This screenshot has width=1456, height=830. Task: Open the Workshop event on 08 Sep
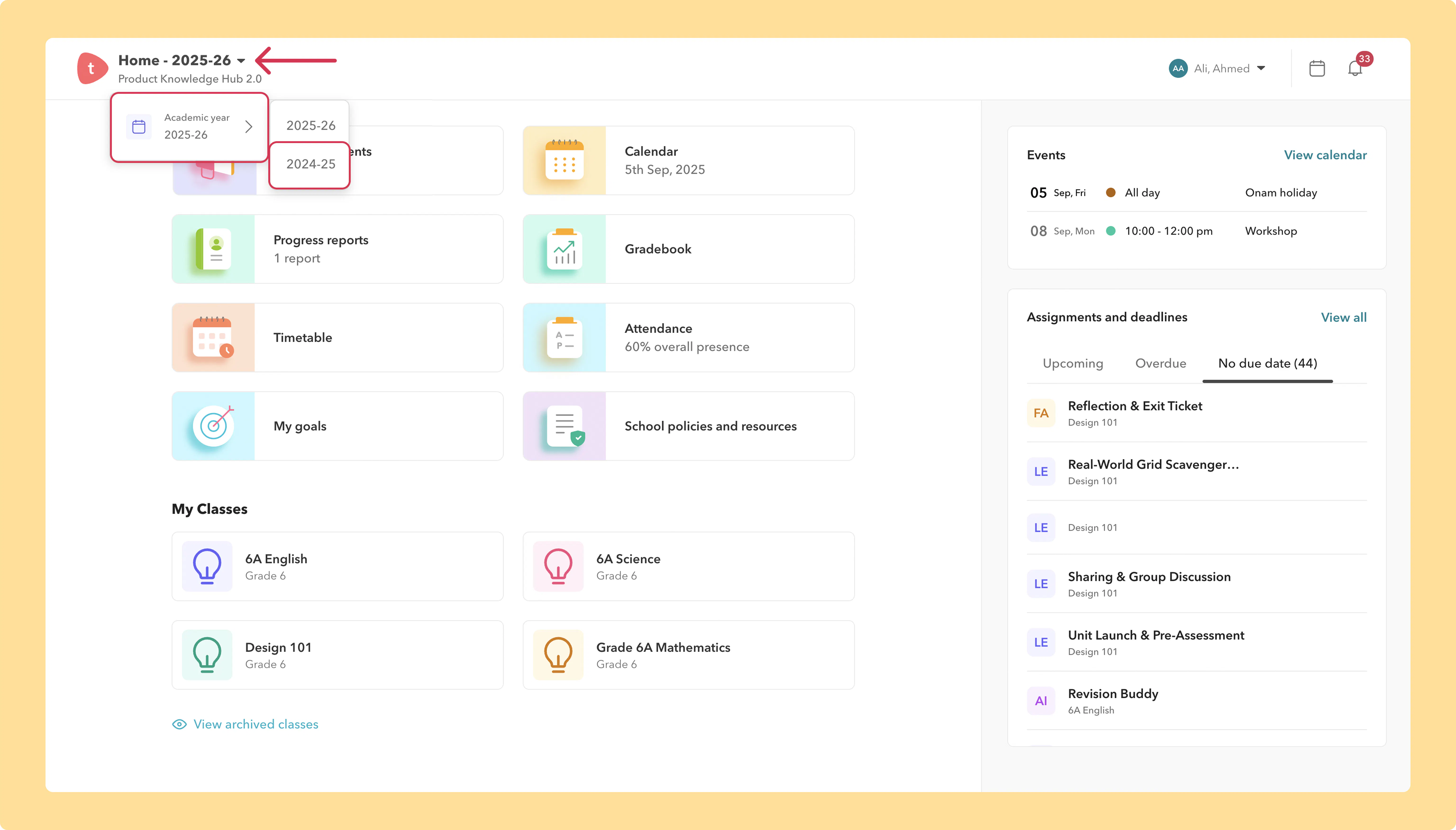coord(1197,231)
